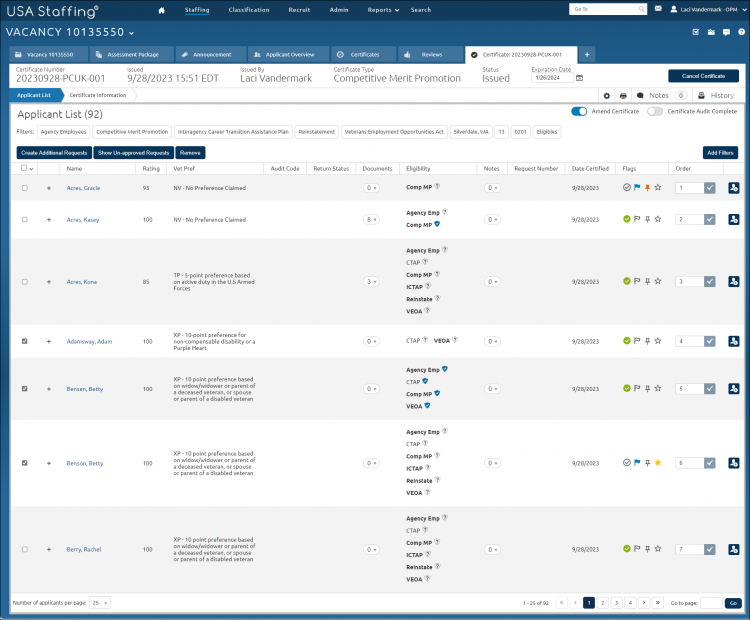Open expiration date calendar icon
This screenshot has height=620, width=750.
coord(579,78)
